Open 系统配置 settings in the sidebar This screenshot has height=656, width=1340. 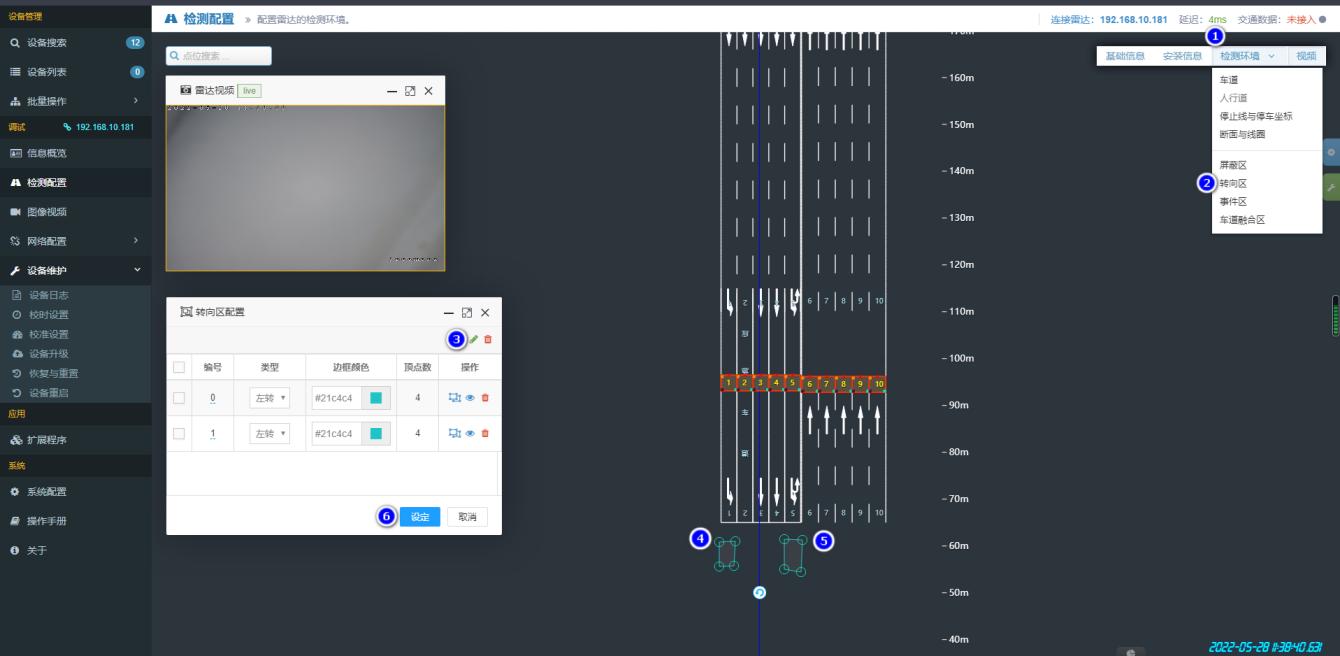pyautogui.click(x=46, y=492)
